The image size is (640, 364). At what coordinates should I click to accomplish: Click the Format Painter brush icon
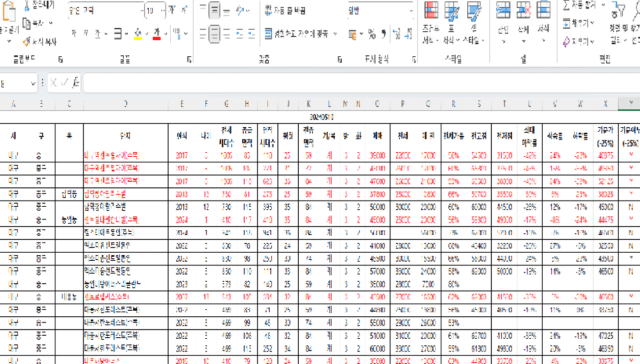[x=27, y=41]
